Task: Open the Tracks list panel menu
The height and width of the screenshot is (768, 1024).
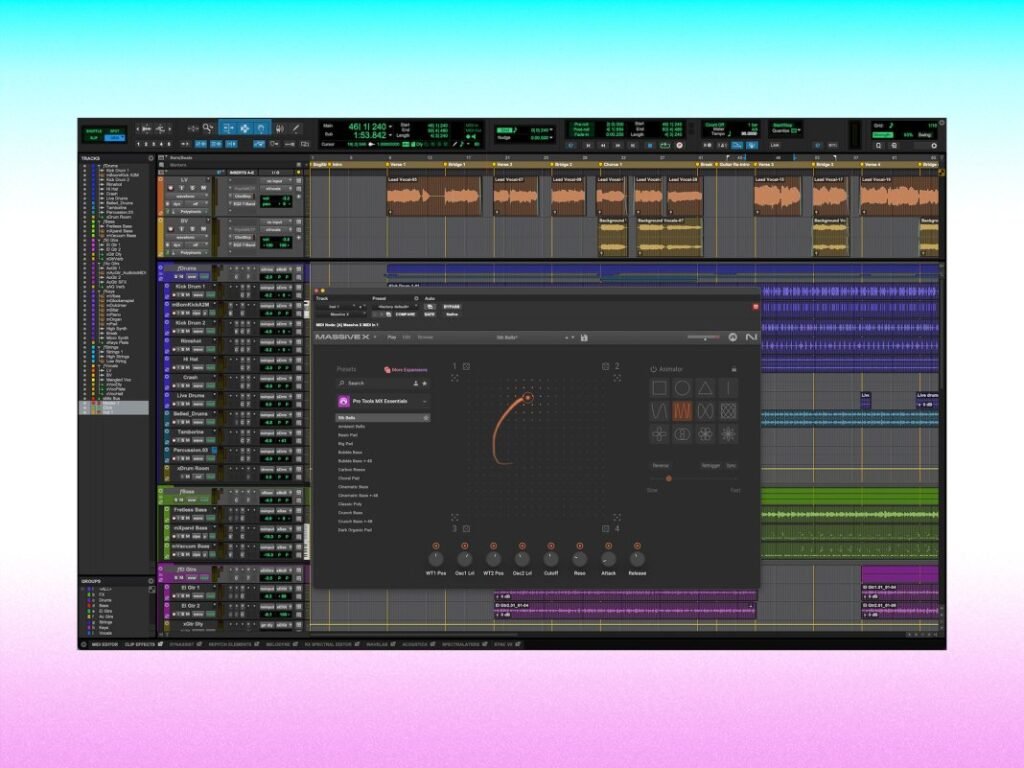Action: [151, 158]
